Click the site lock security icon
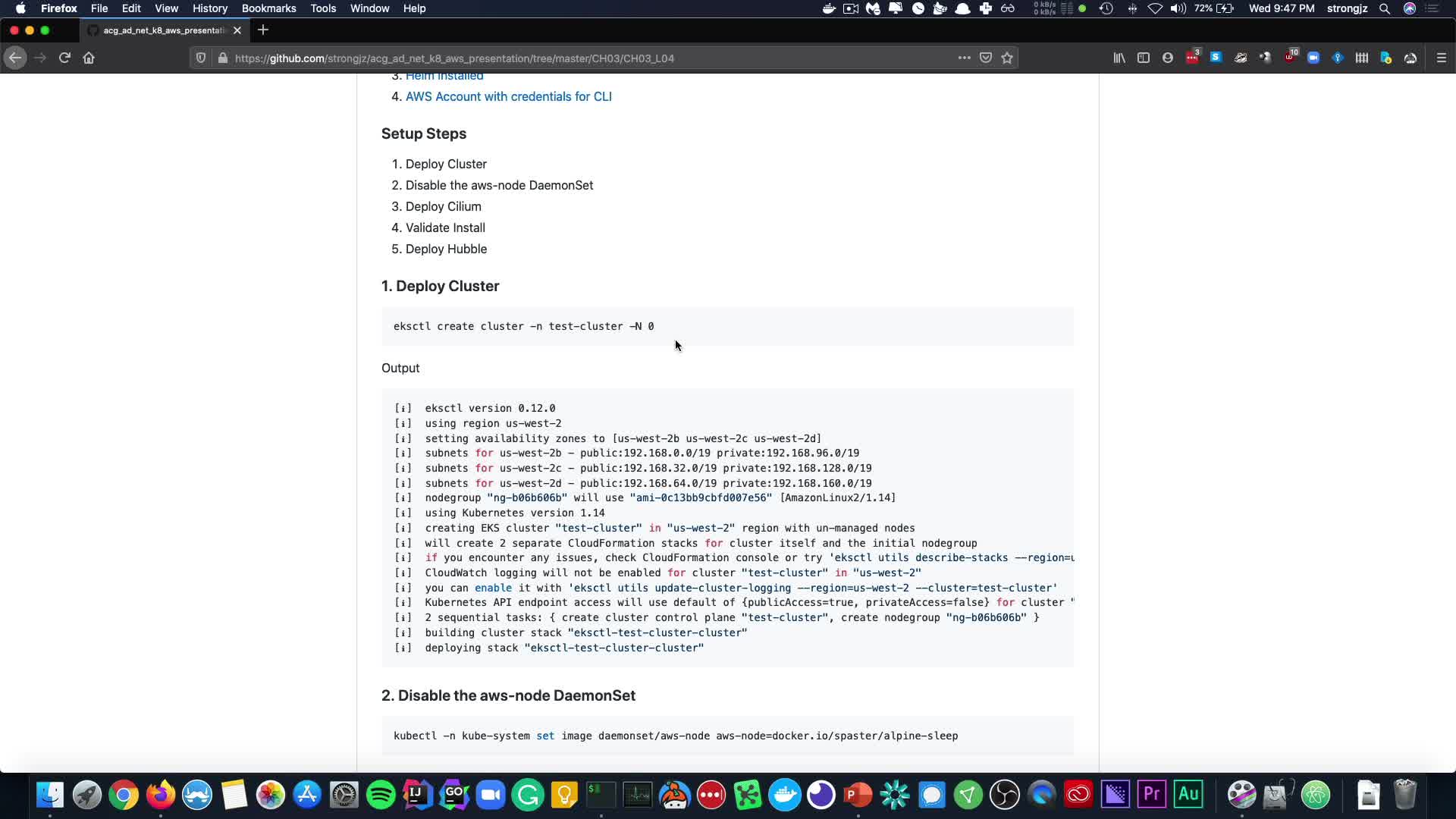The height and width of the screenshot is (819, 1456). click(222, 58)
